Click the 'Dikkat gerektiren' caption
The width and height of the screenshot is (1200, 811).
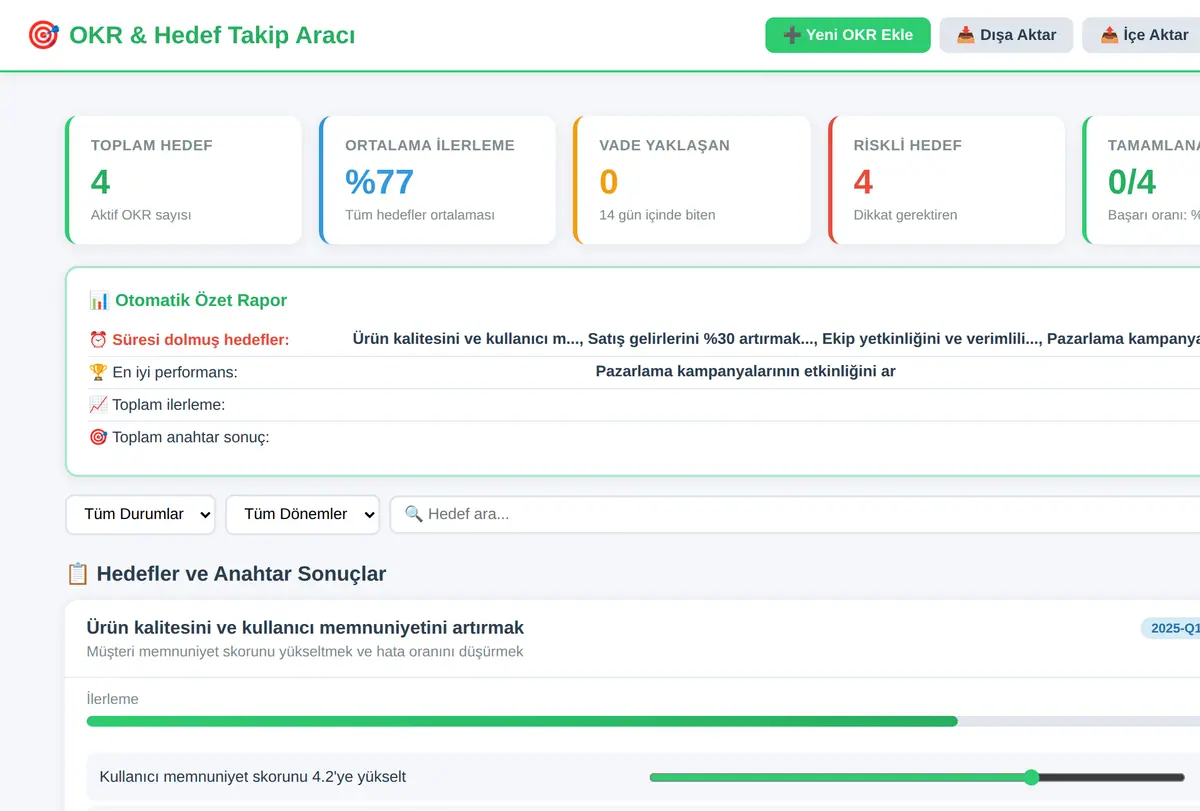905,215
